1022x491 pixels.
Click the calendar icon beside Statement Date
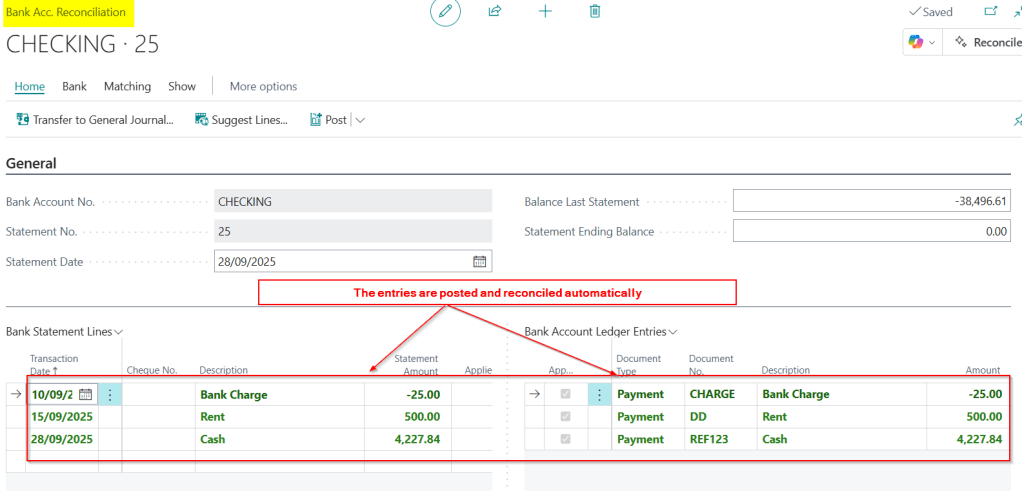coord(479,262)
